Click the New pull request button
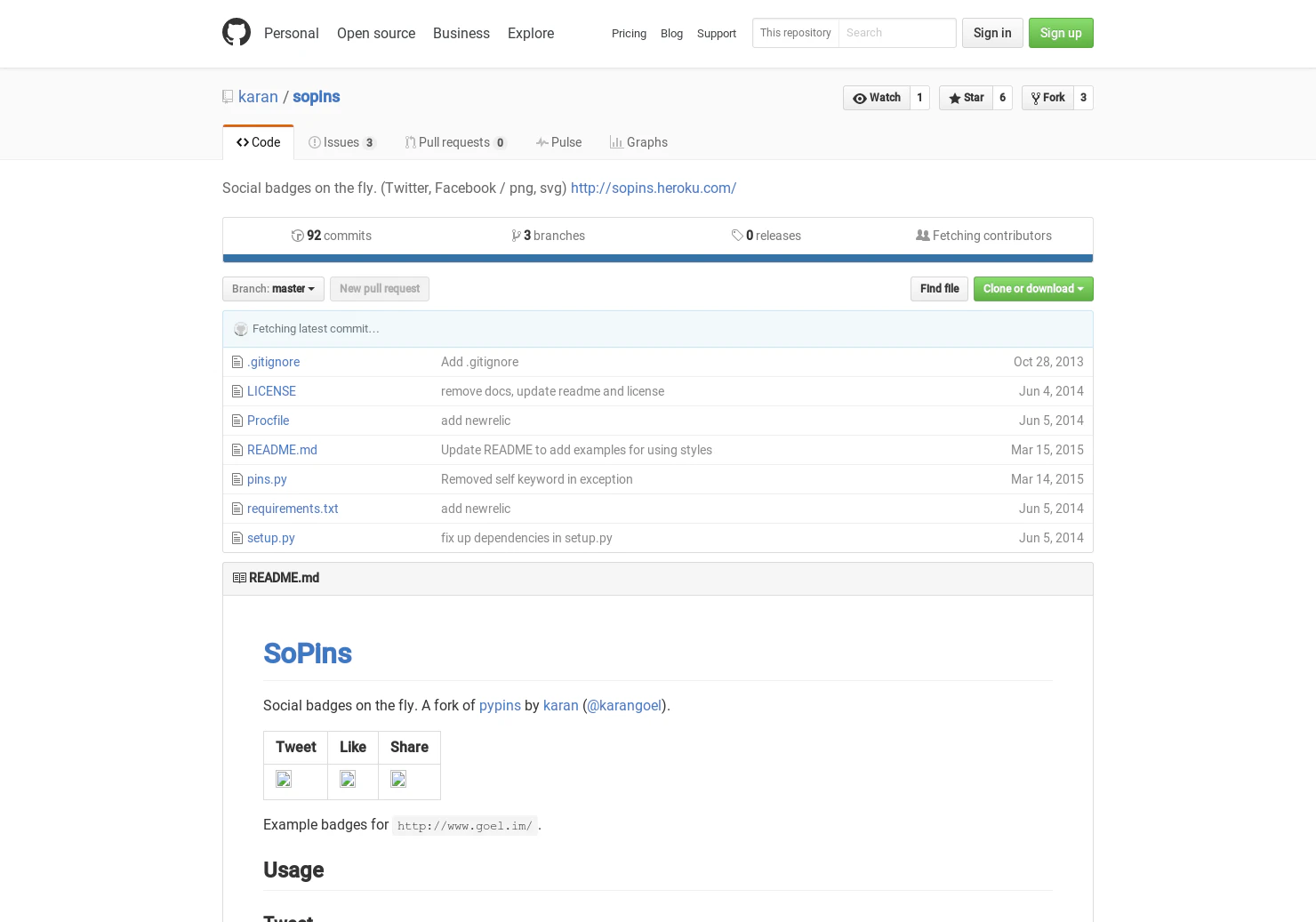Image resolution: width=1316 pixels, height=922 pixels. (380, 289)
